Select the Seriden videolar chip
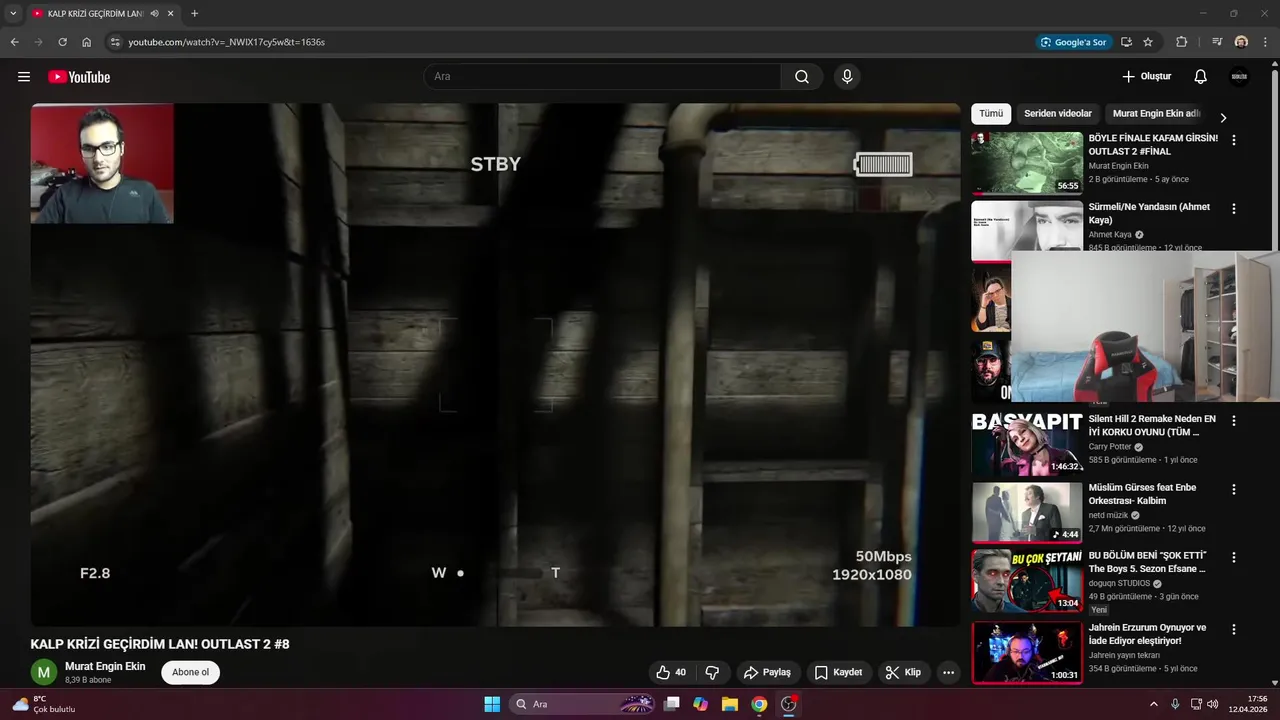The image size is (1280, 720). coord(1058,114)
